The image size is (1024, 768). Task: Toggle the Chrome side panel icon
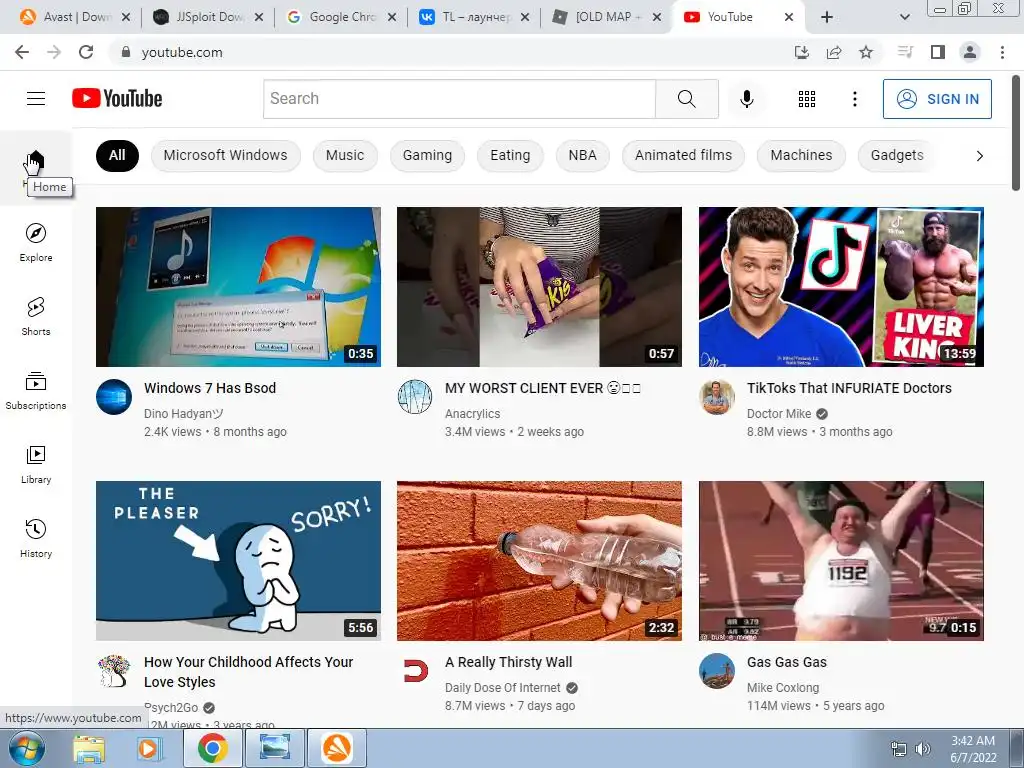938,52
